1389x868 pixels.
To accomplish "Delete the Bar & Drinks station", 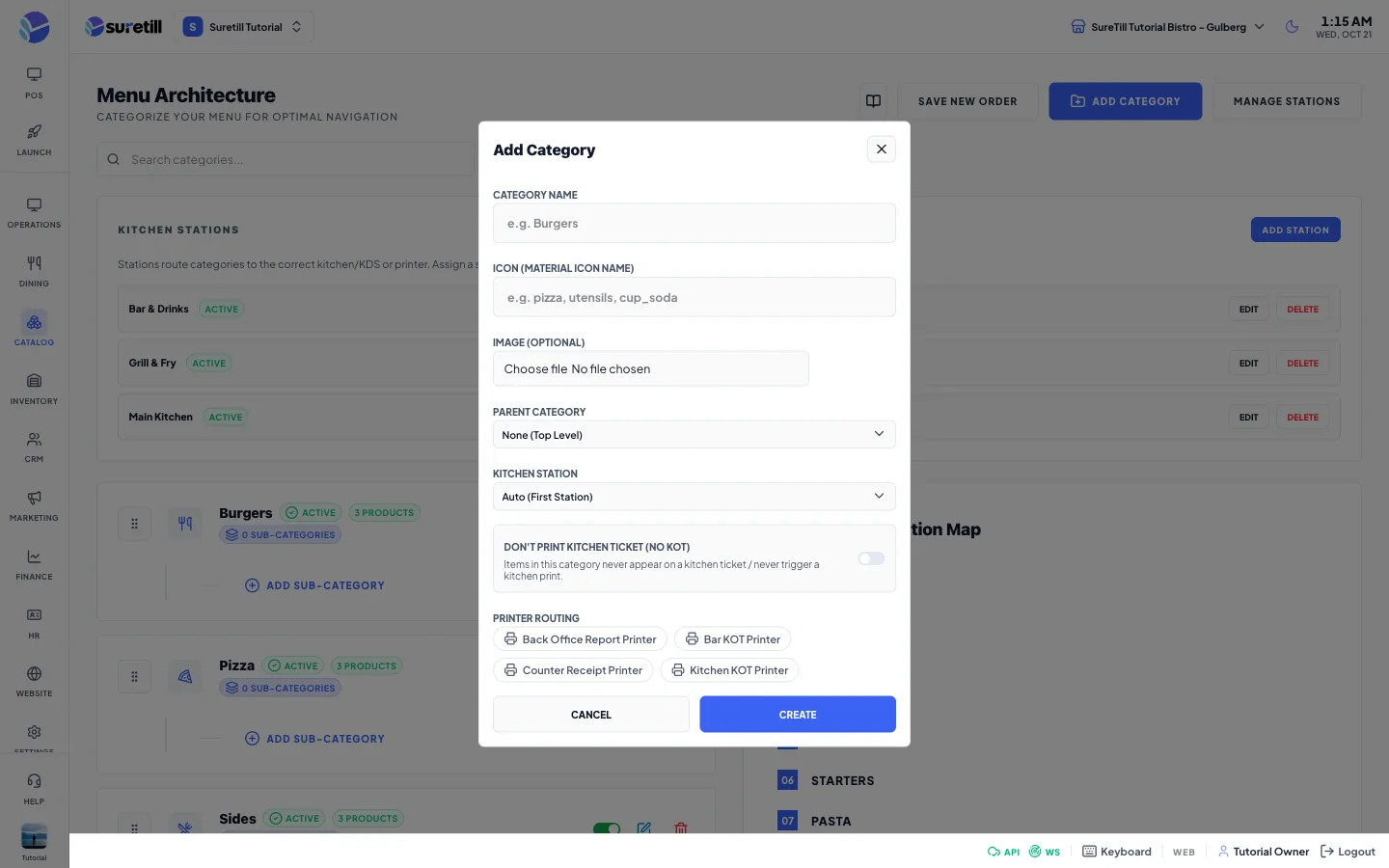I will point(1302,310).
